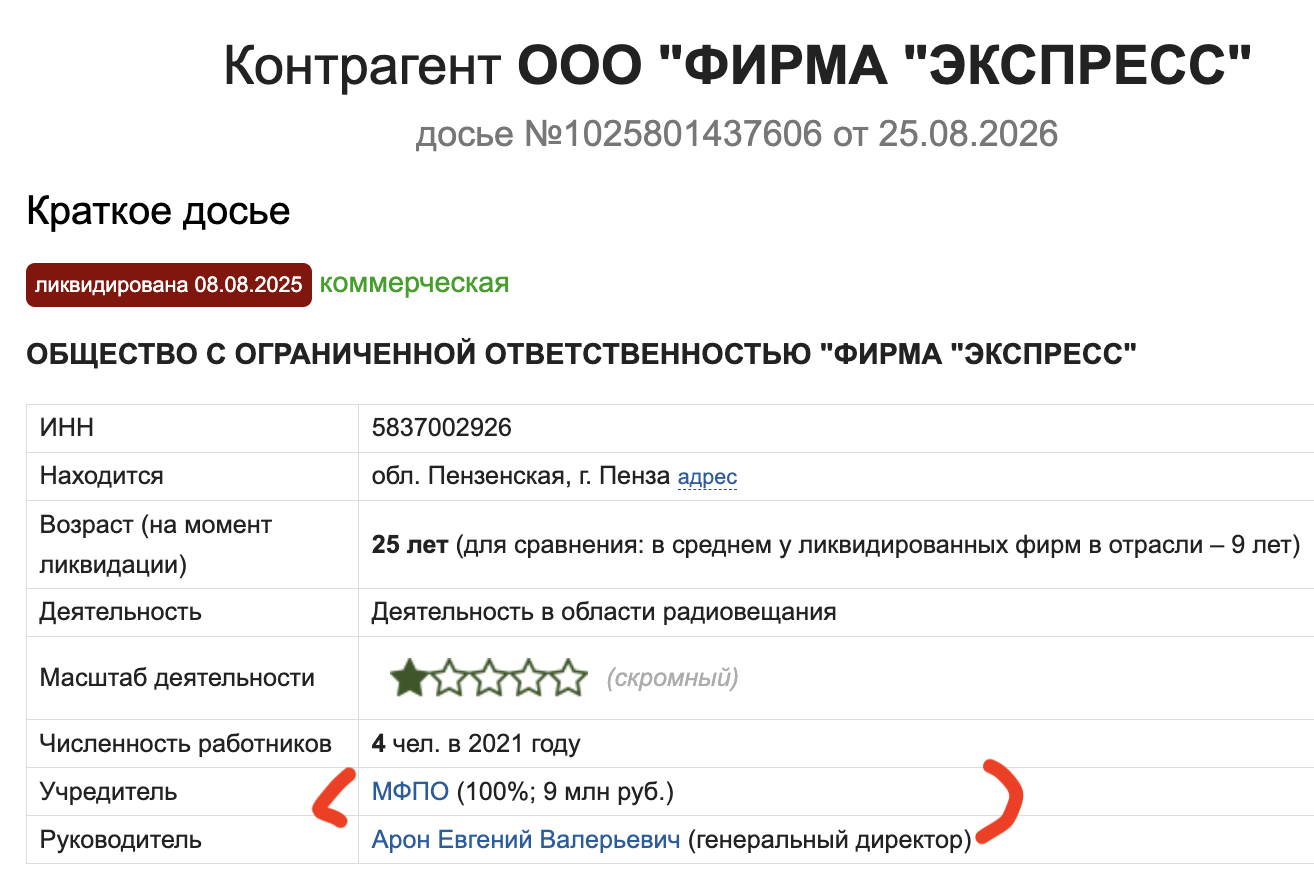Click the ликвидирована 08.08.2025 red badge

[168, 285]
